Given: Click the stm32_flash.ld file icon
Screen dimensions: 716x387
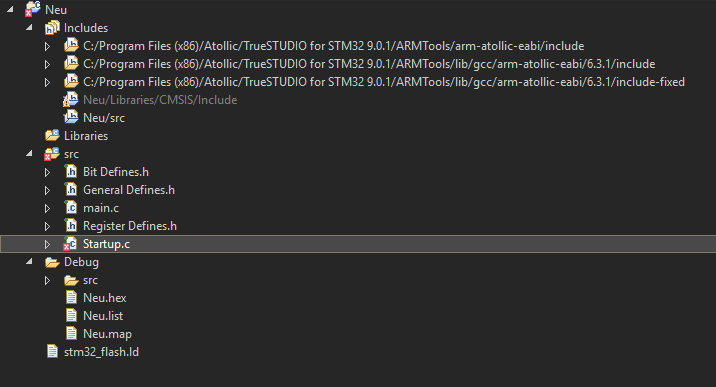Looking at the screenshot, I should click(x=53, y=352).
